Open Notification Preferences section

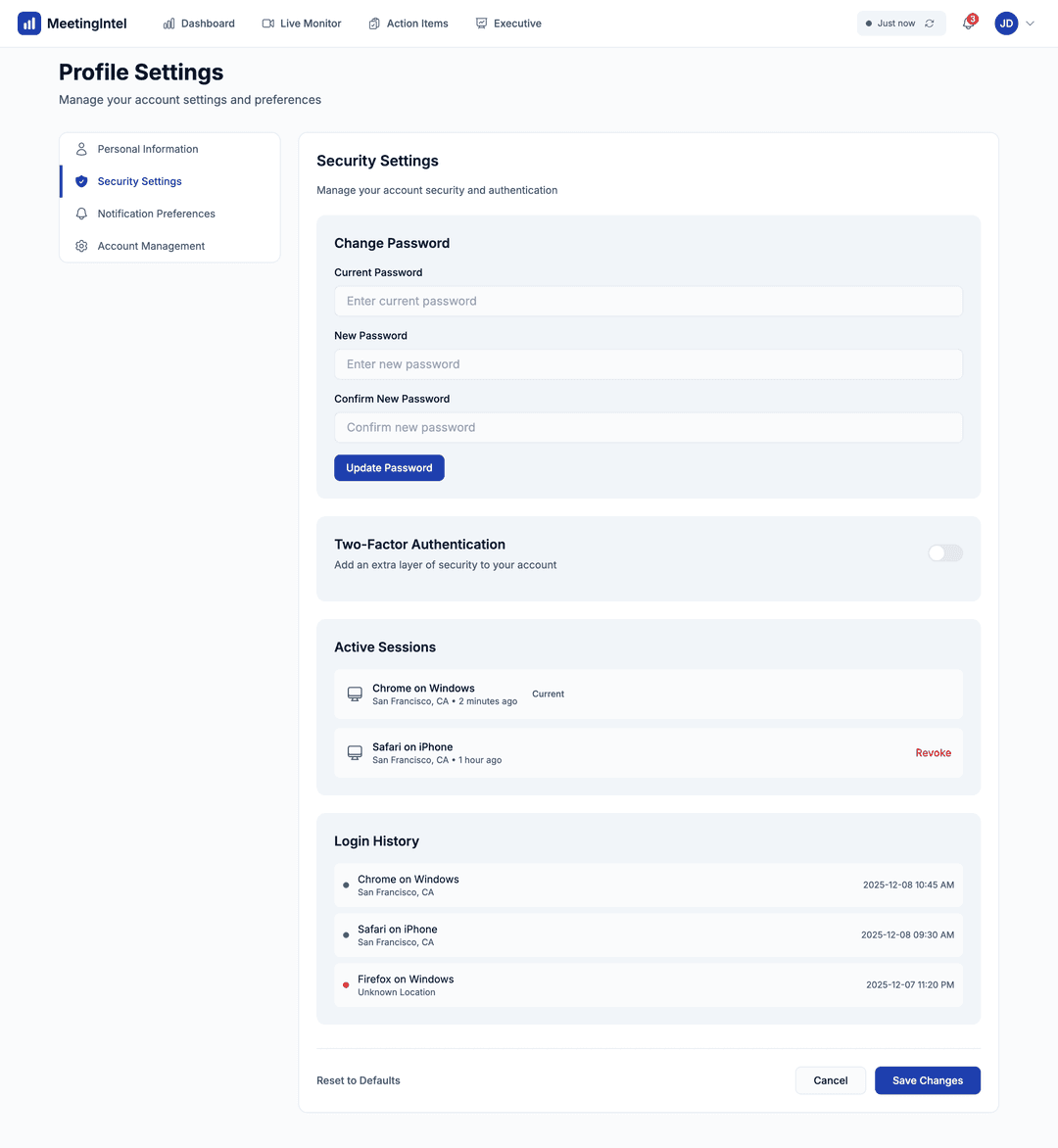coord(156,214)
